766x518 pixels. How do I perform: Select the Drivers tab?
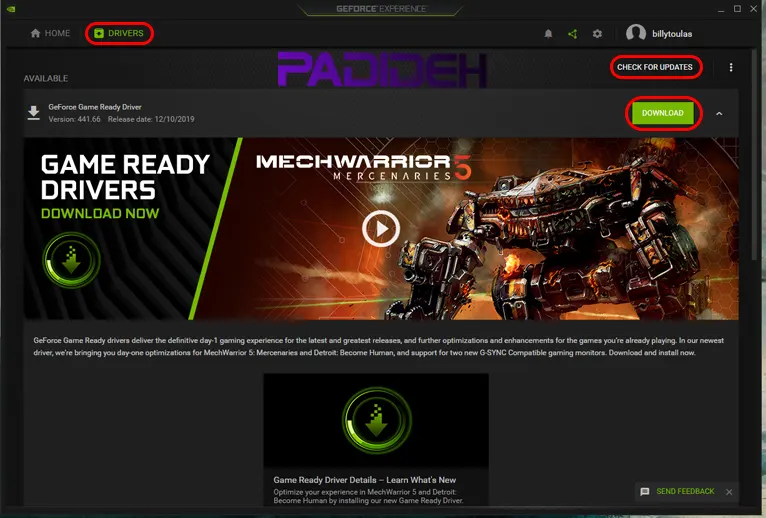tap(119, 33)
